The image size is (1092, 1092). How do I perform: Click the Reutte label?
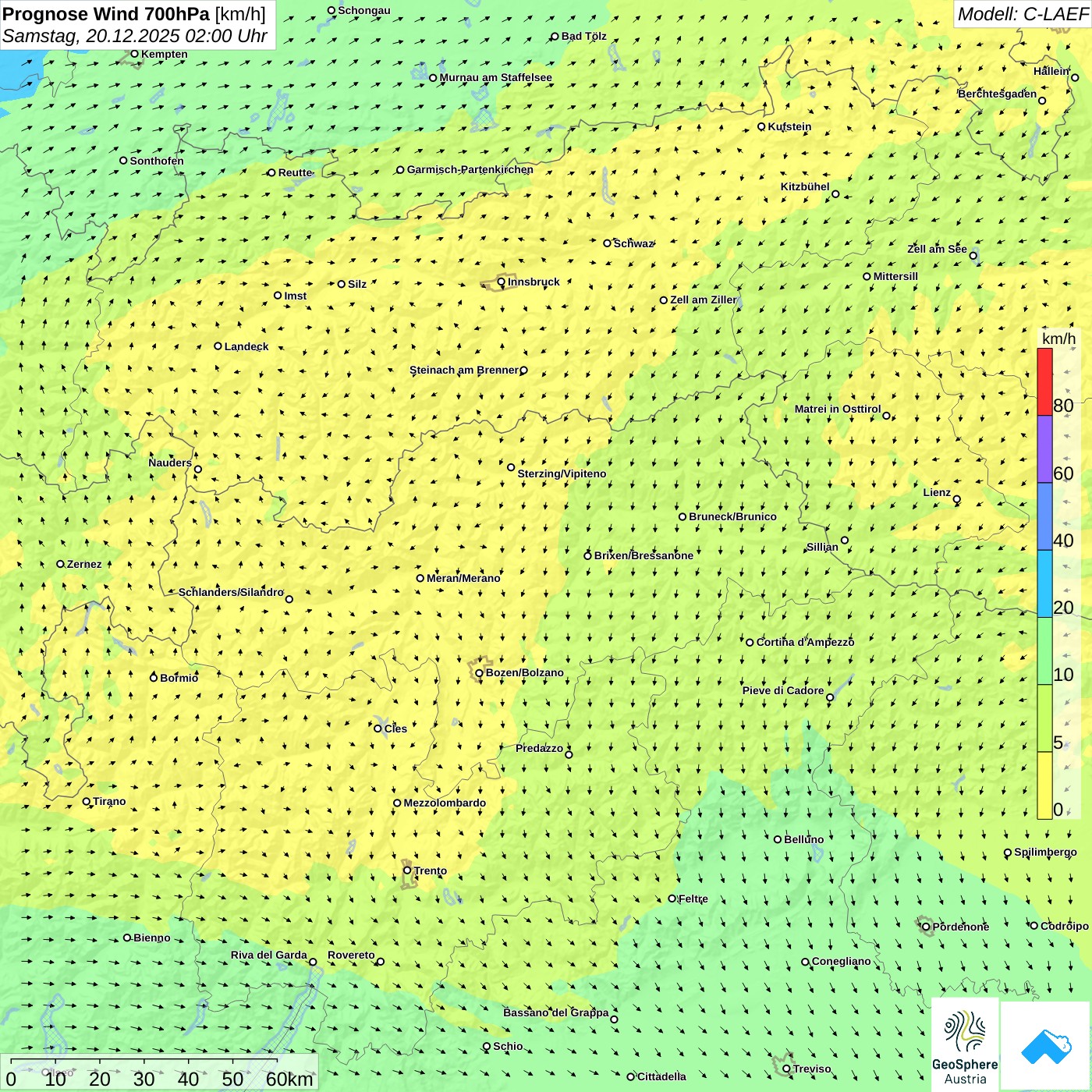[296, 172]
